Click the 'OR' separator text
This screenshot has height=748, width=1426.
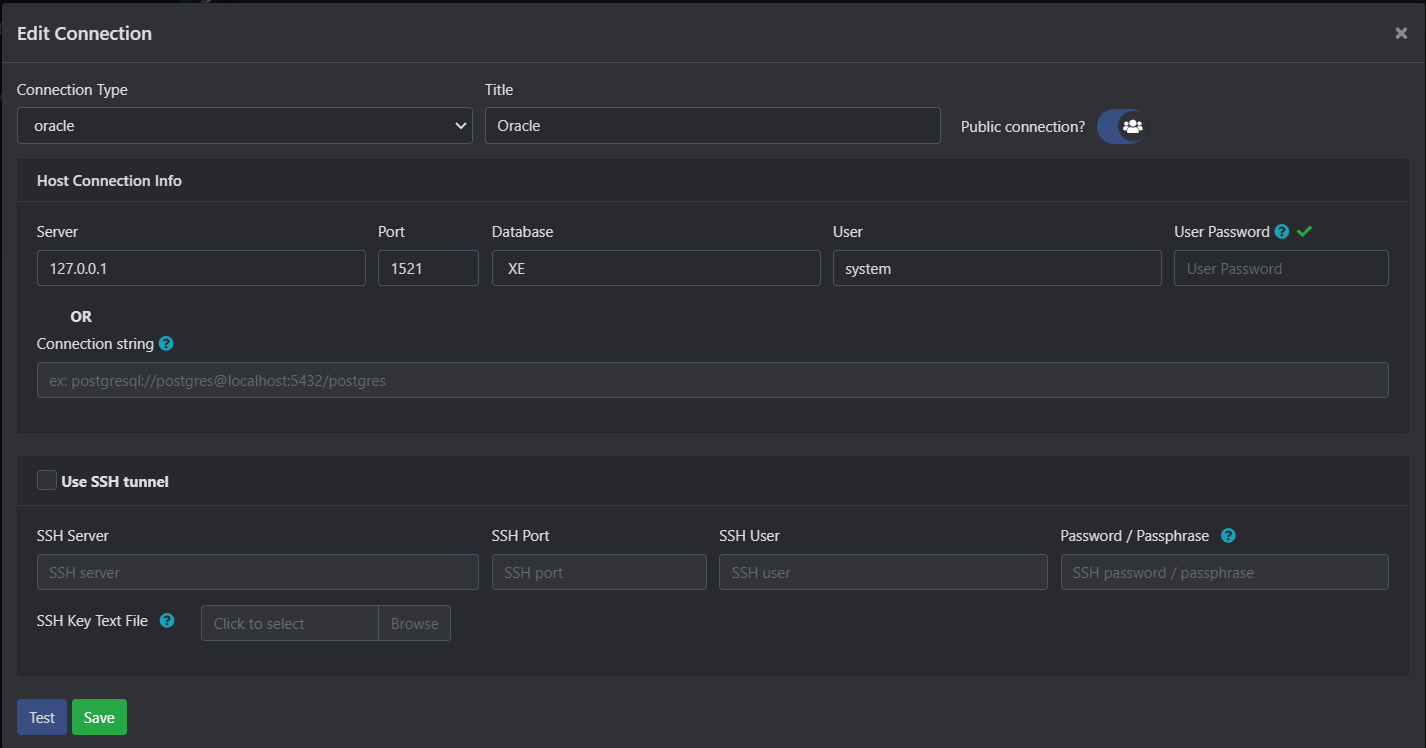(81, 316)
